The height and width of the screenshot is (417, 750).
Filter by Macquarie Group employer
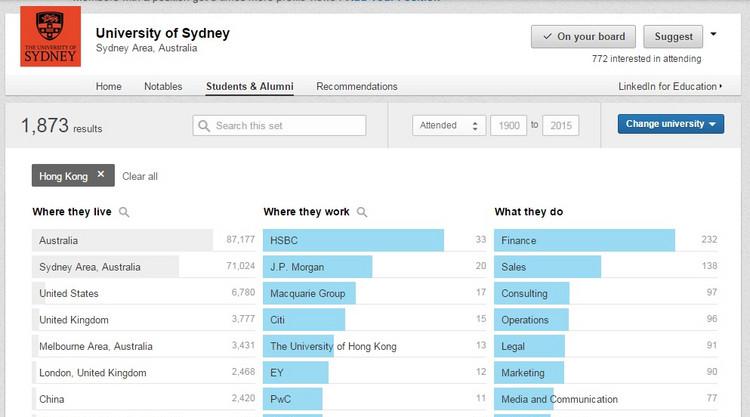(x=375, y=293)
